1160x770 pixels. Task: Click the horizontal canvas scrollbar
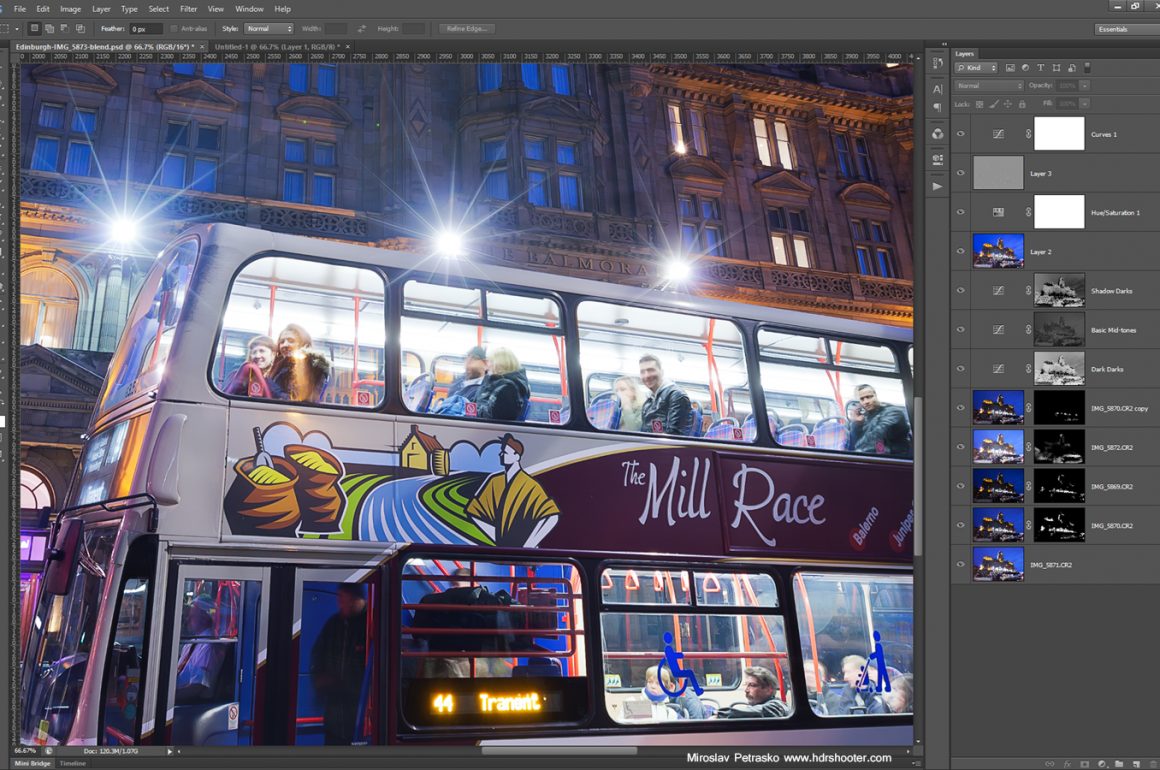(558, 750)
